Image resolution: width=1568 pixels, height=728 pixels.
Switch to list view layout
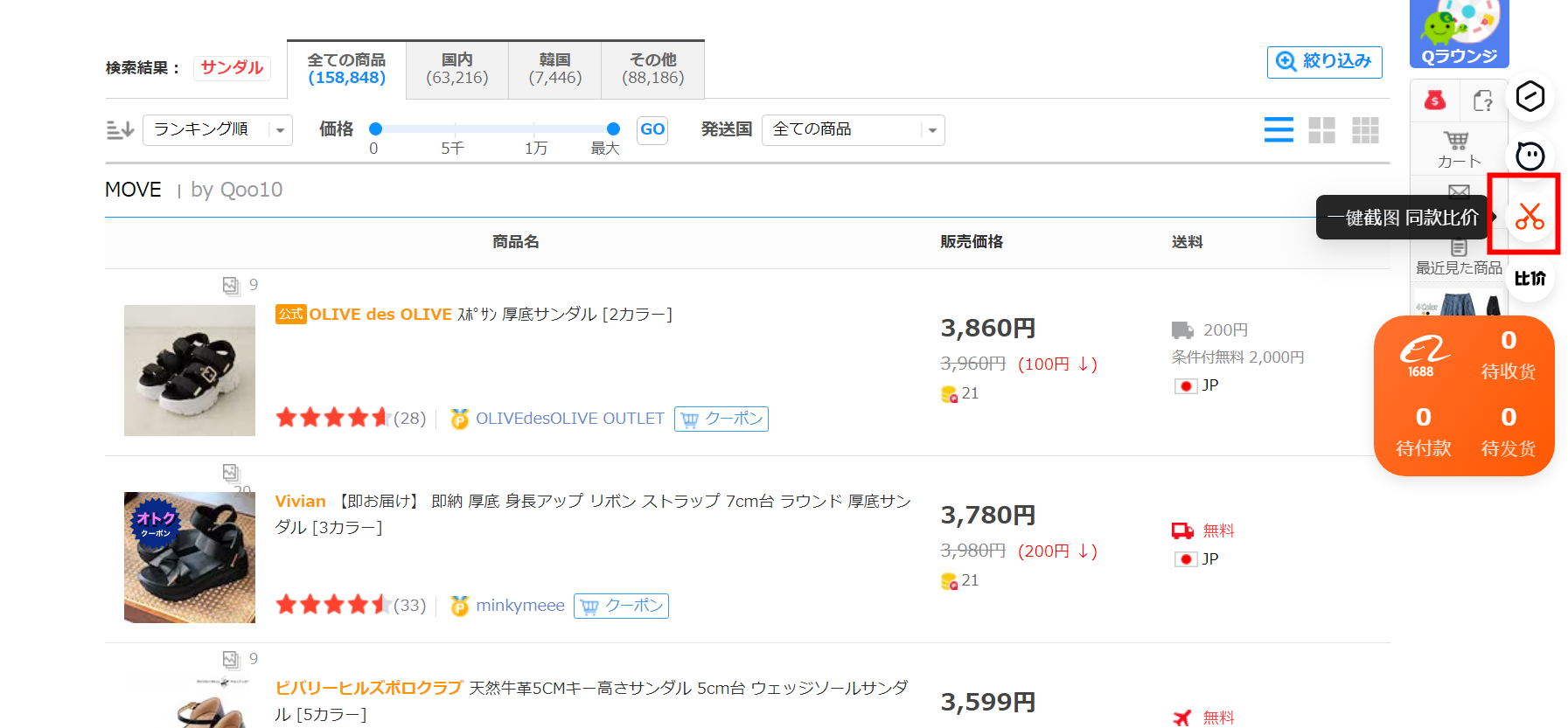1278,130
